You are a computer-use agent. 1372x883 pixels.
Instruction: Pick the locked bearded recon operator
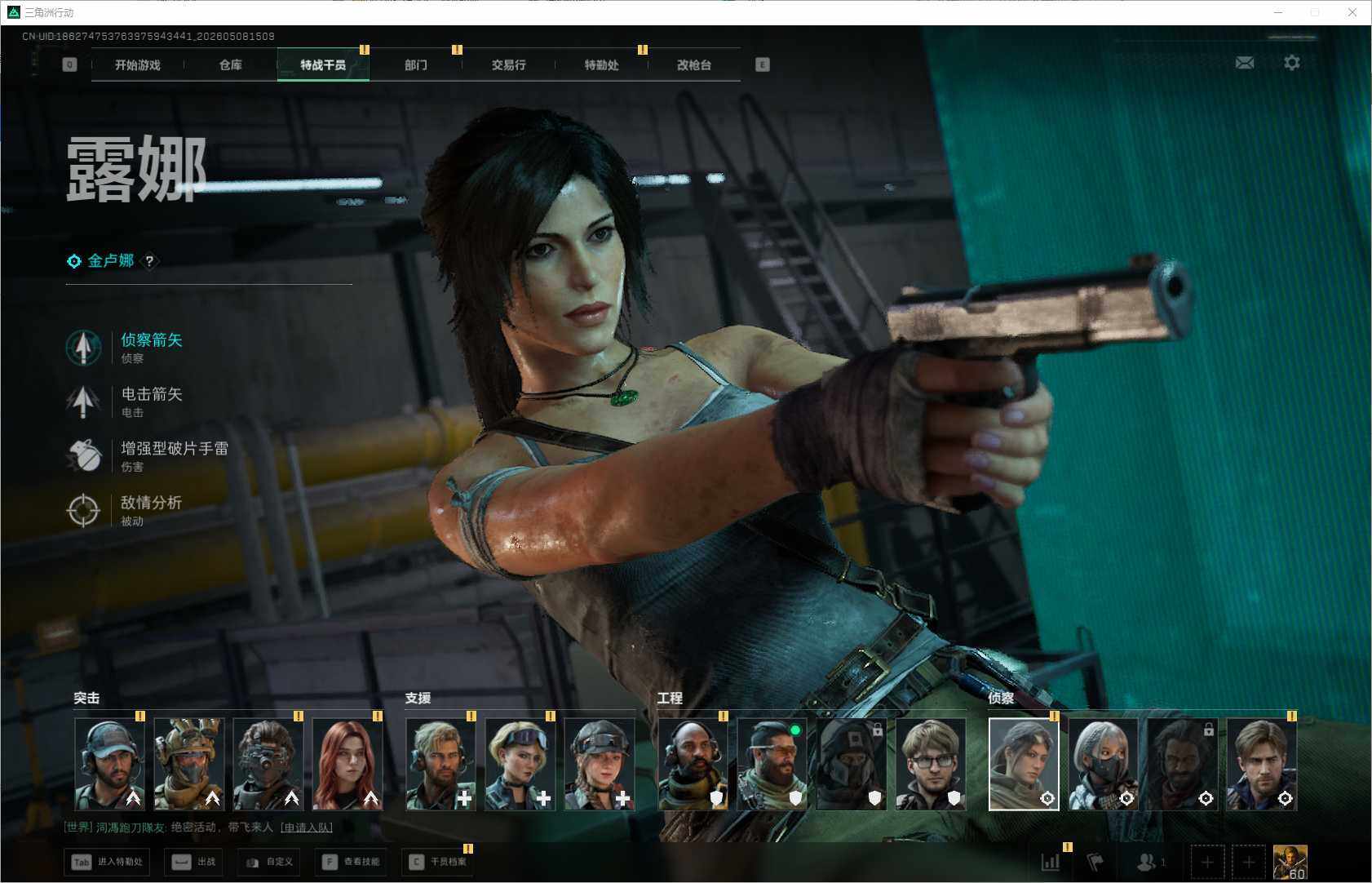(1183, 764)
